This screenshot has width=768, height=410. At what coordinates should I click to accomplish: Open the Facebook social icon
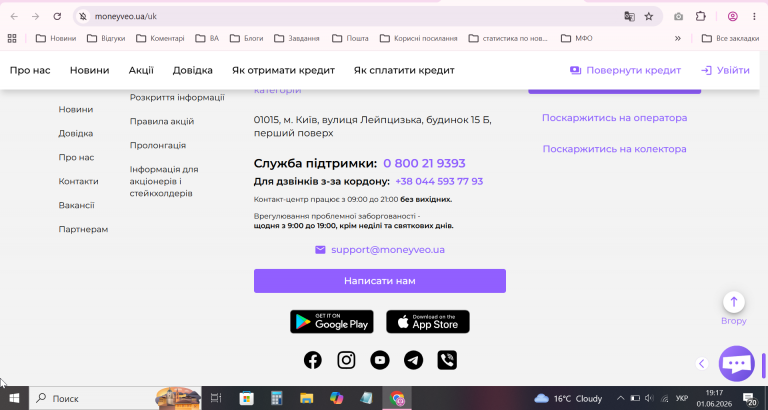coord(312,360)
